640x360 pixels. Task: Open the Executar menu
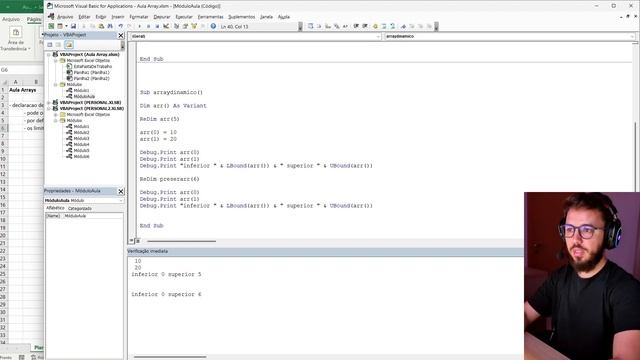(x=184, y=17)
